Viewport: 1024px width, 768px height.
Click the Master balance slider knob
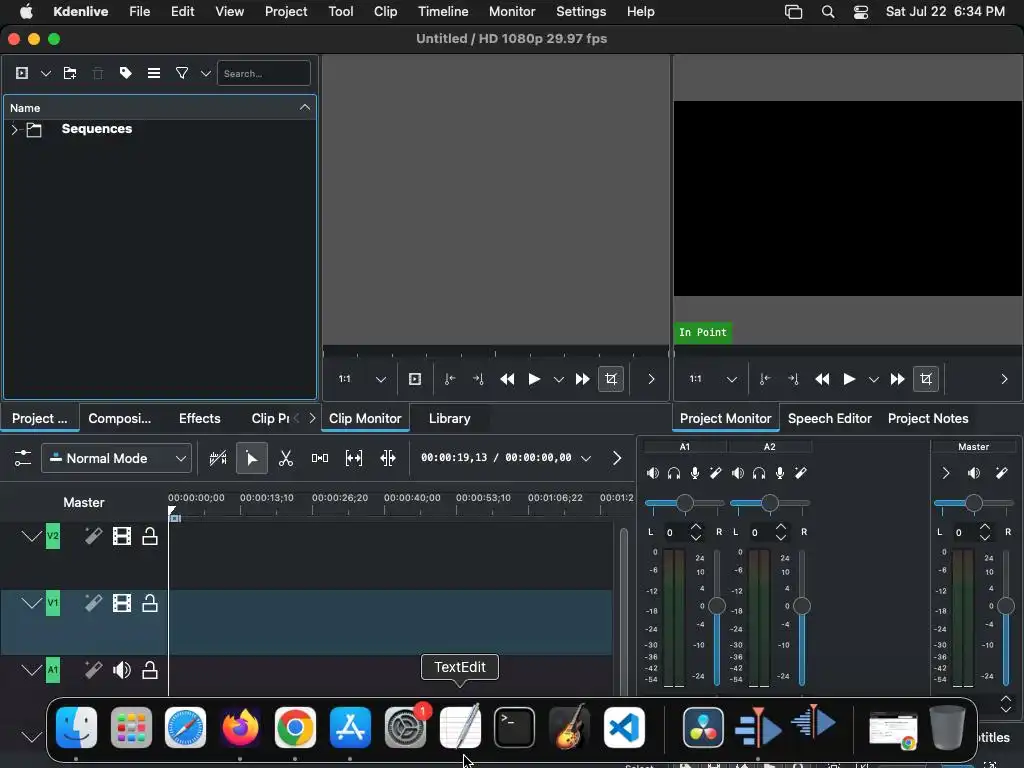pos(974,503)
